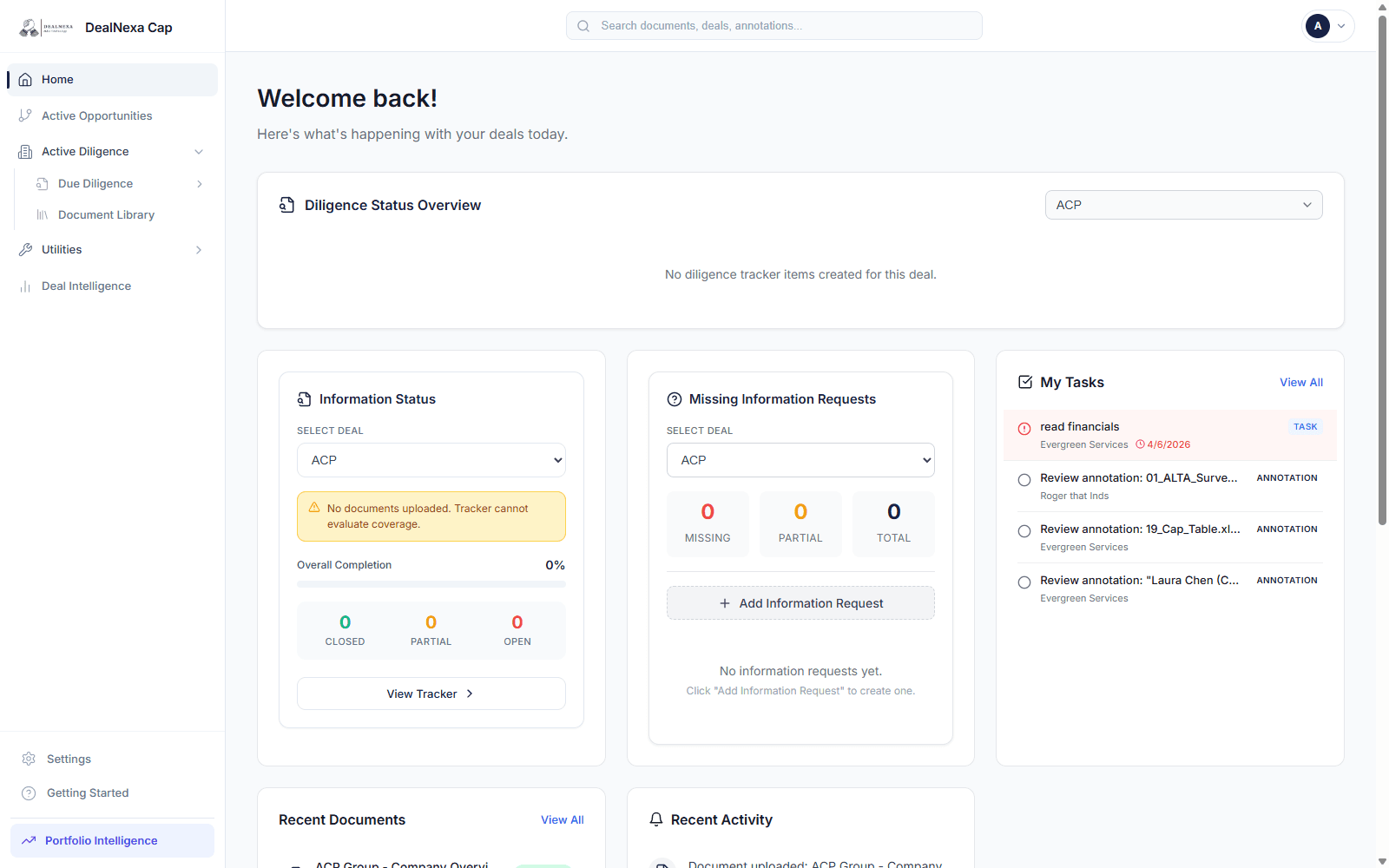Open Deal Intelligence

(113, 286)
